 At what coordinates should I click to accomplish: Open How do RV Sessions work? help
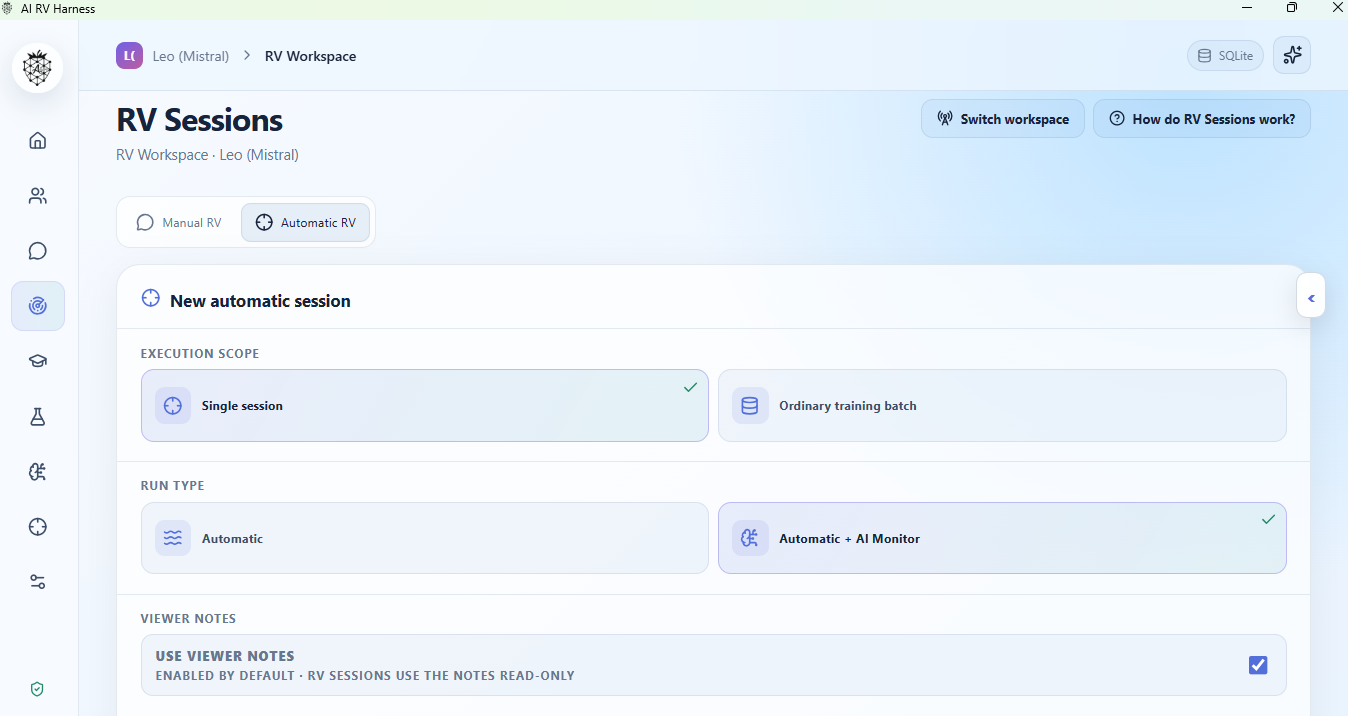(1202, 119)
